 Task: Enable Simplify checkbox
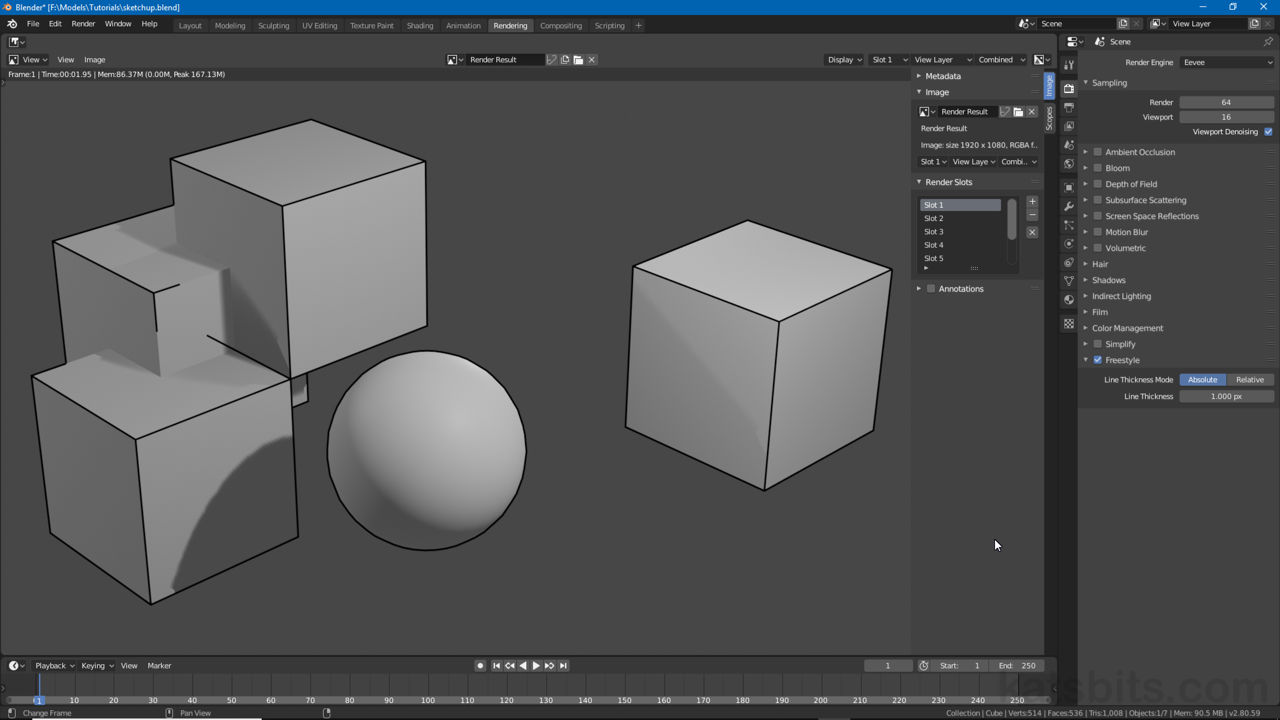click(x=1097, y=344)
